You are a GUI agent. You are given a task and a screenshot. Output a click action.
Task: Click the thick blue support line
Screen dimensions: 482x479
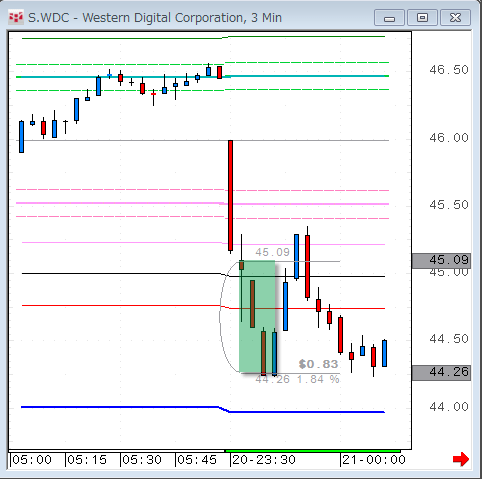tap(203, 409)
